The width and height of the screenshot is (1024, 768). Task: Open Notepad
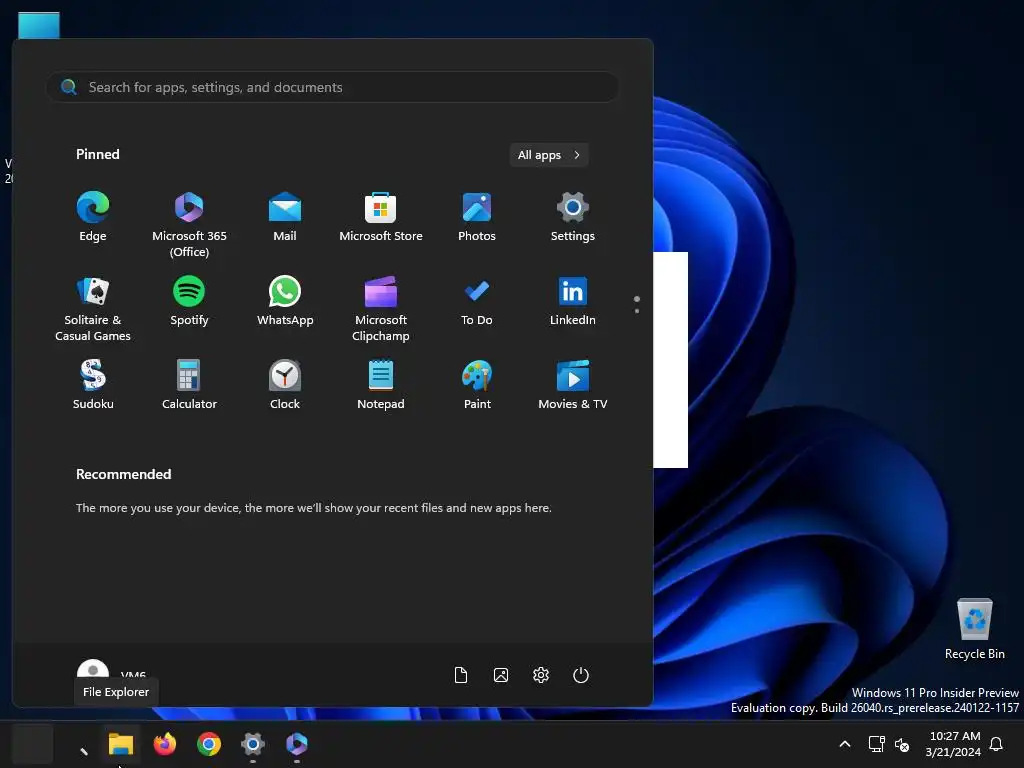381,385
